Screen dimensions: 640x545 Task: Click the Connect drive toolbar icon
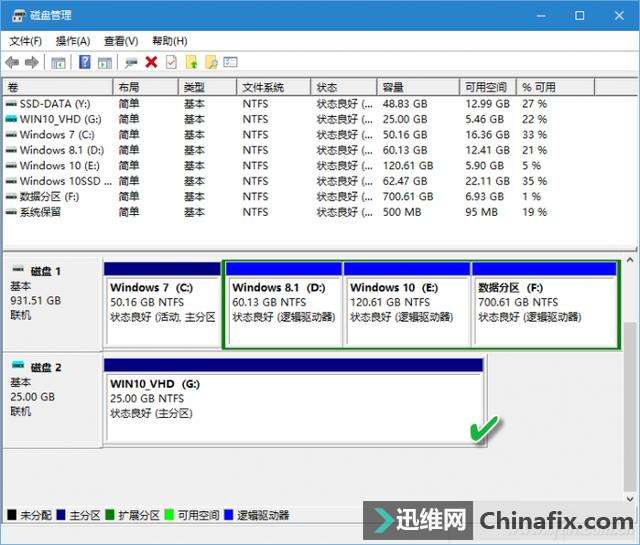coord(130,62)
